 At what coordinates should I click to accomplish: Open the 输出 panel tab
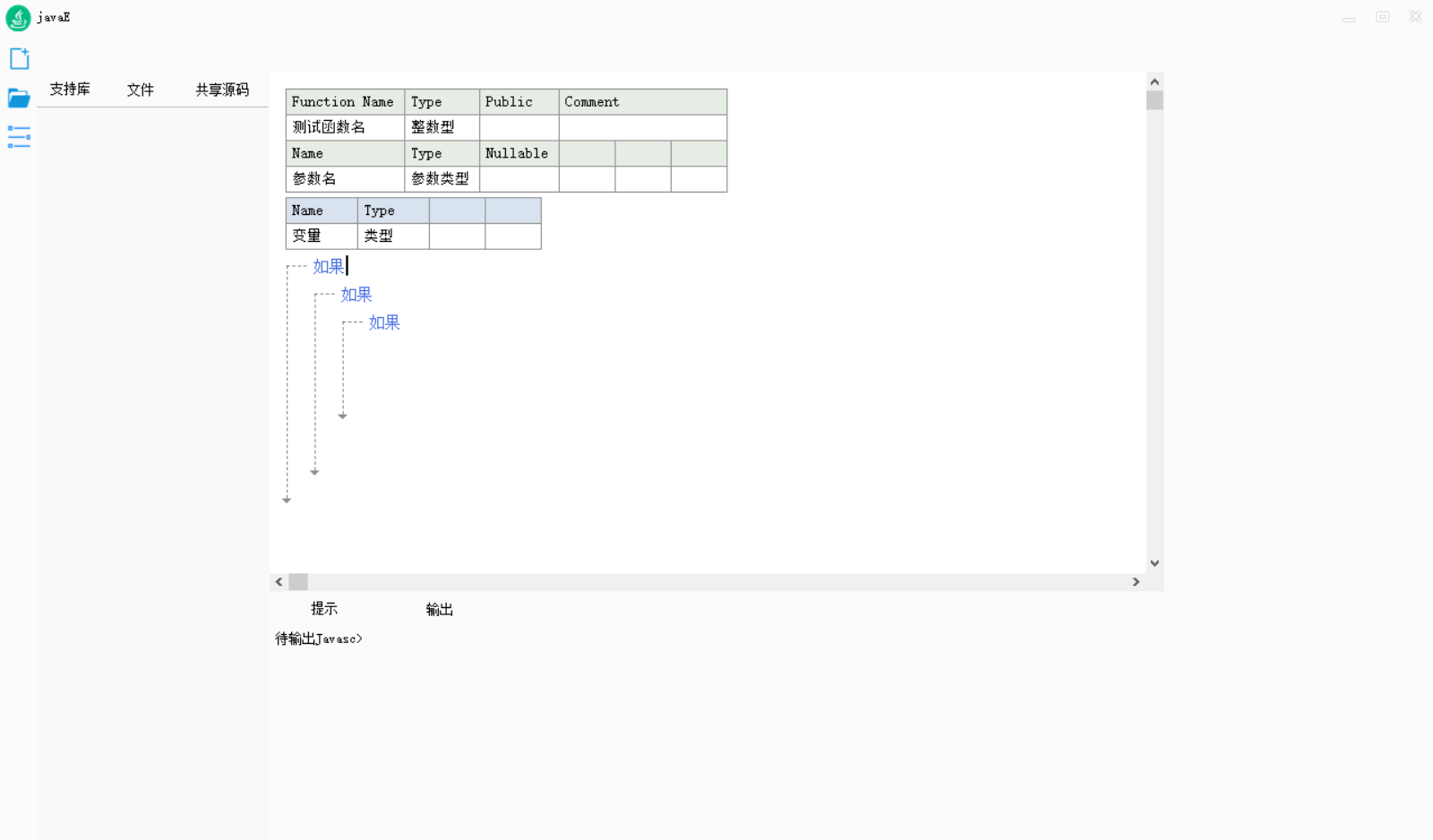click(439, 609)
